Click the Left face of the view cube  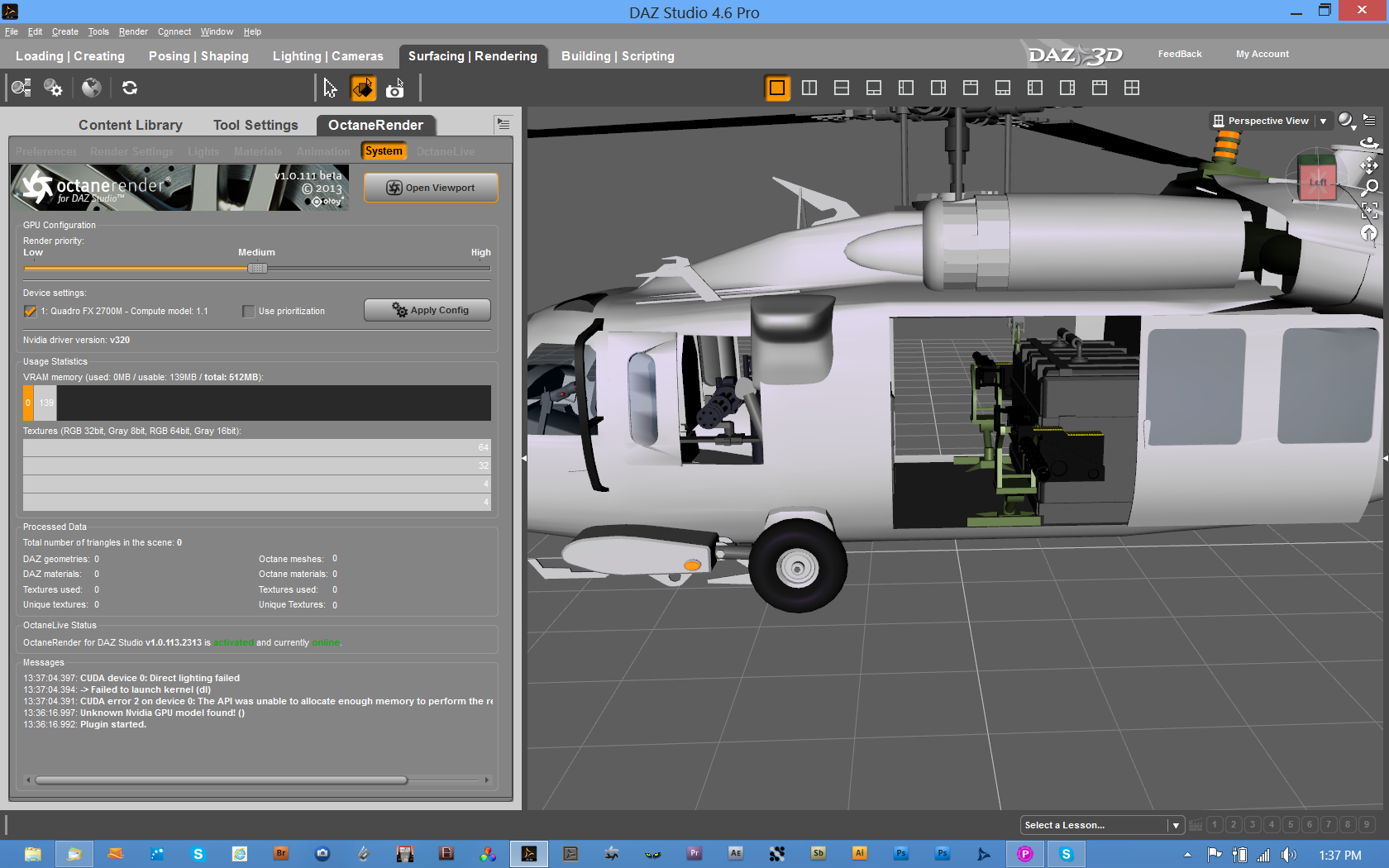(1317, 182)
